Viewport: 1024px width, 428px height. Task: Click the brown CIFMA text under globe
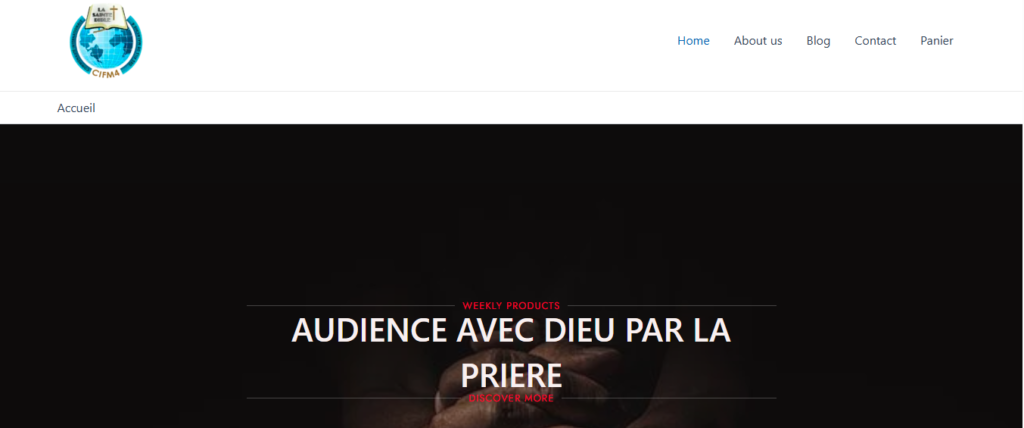pyautogui.click(x=104, y=73)
